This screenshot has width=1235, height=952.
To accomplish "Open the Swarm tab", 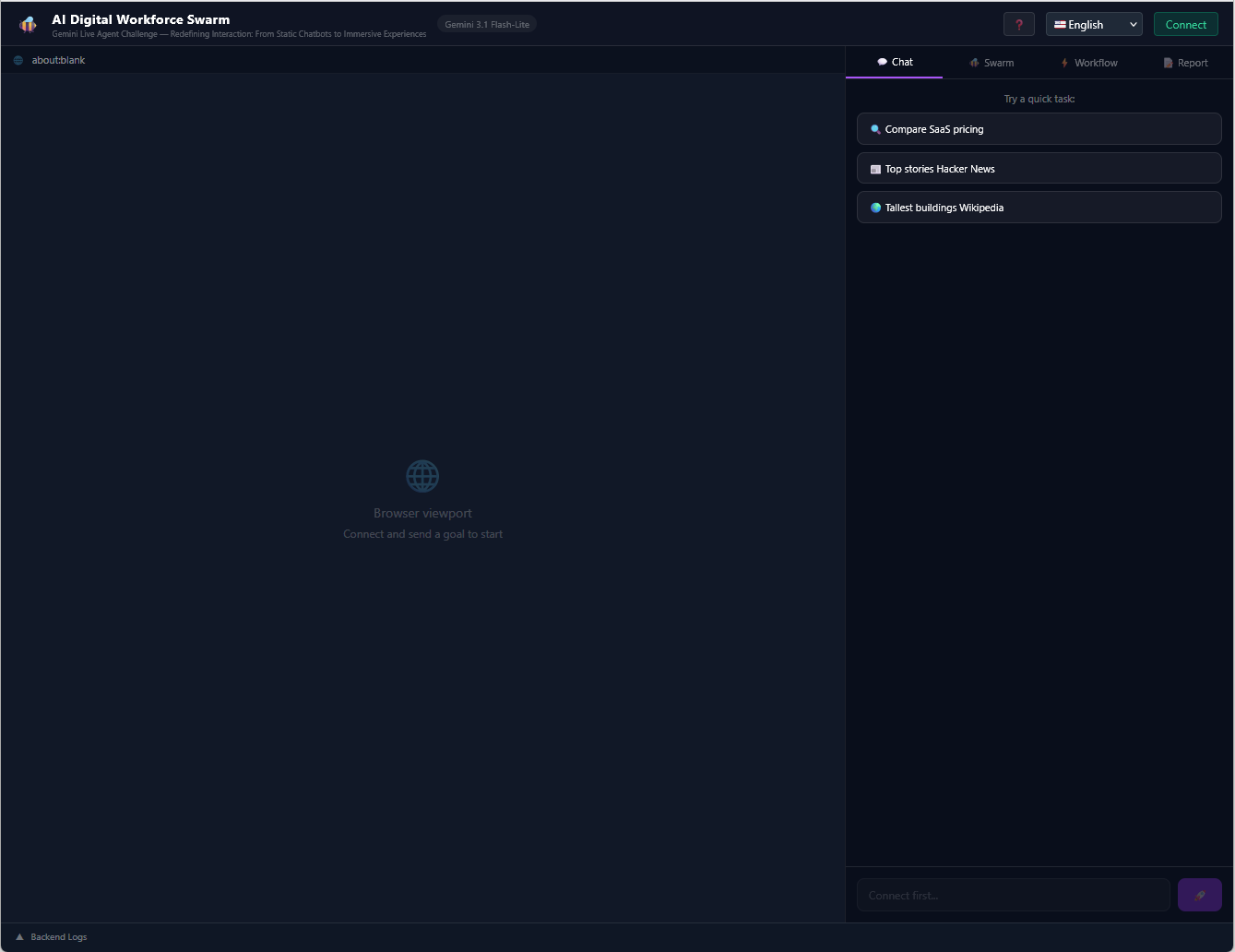I will [992, 63].
